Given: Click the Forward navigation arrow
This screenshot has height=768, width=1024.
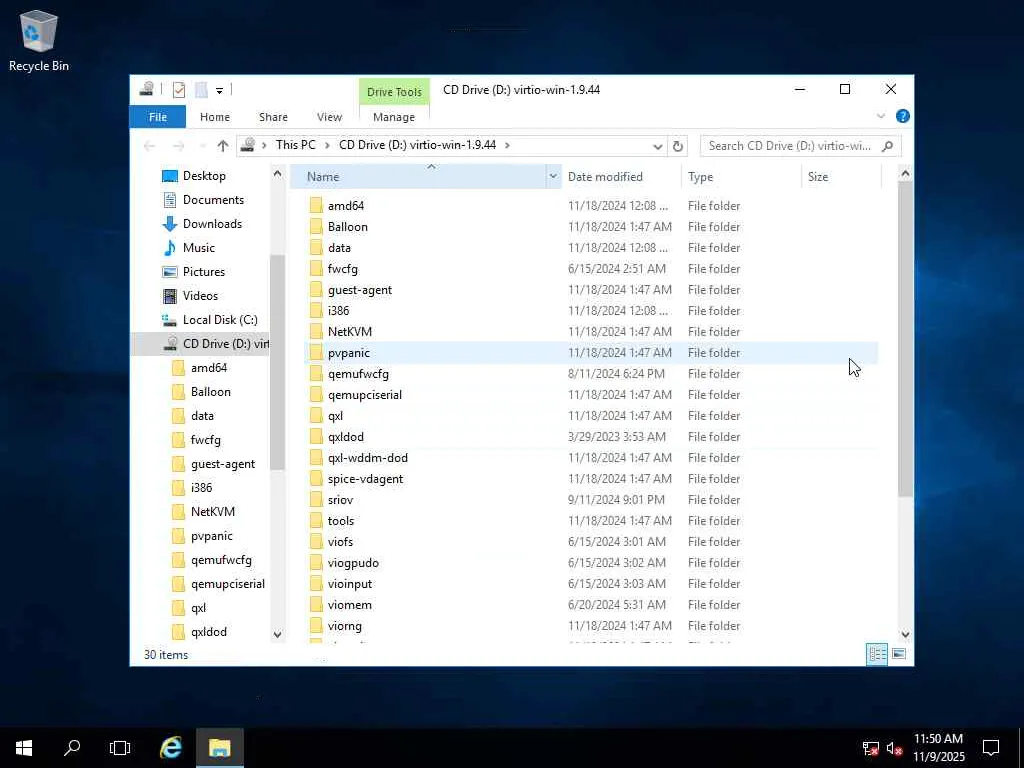Looking at the screenshot, I should [x=178, y=146].
